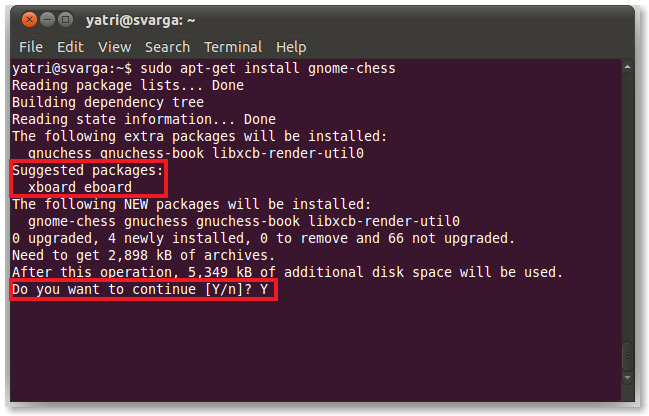Screen dimensions: 649x416
Task: Close the terminal window
Action: [29, 19]
